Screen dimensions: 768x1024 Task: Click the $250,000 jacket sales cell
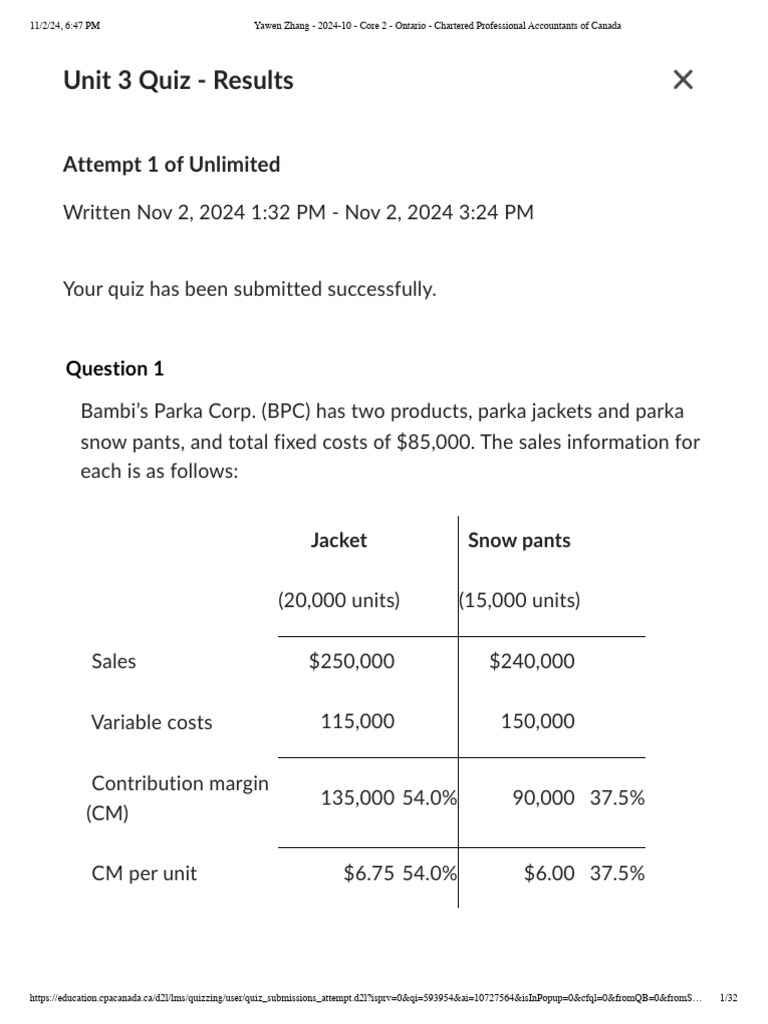352,661
